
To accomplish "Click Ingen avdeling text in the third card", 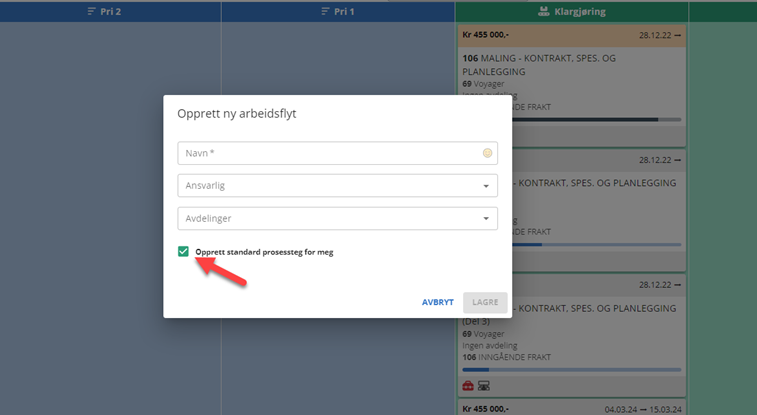I will [490, 346].
